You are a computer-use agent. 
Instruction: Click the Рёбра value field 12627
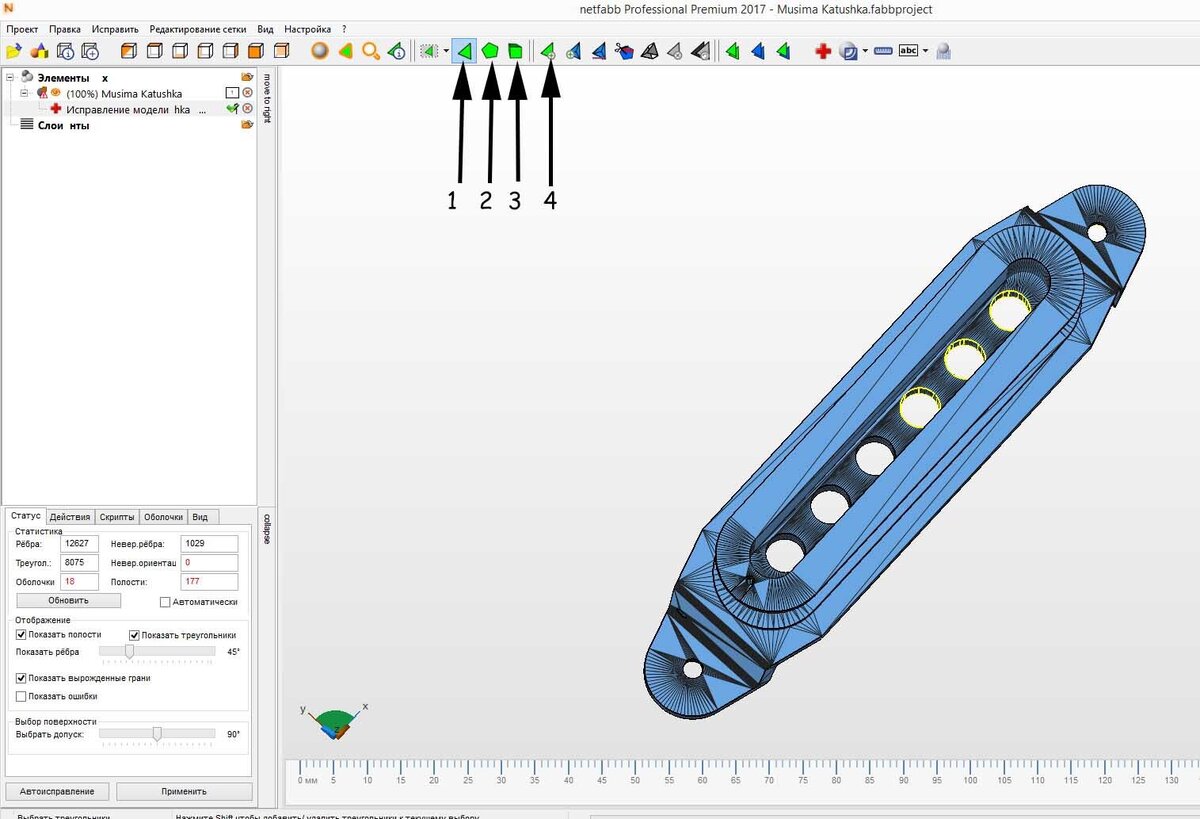tap(79, 544)
